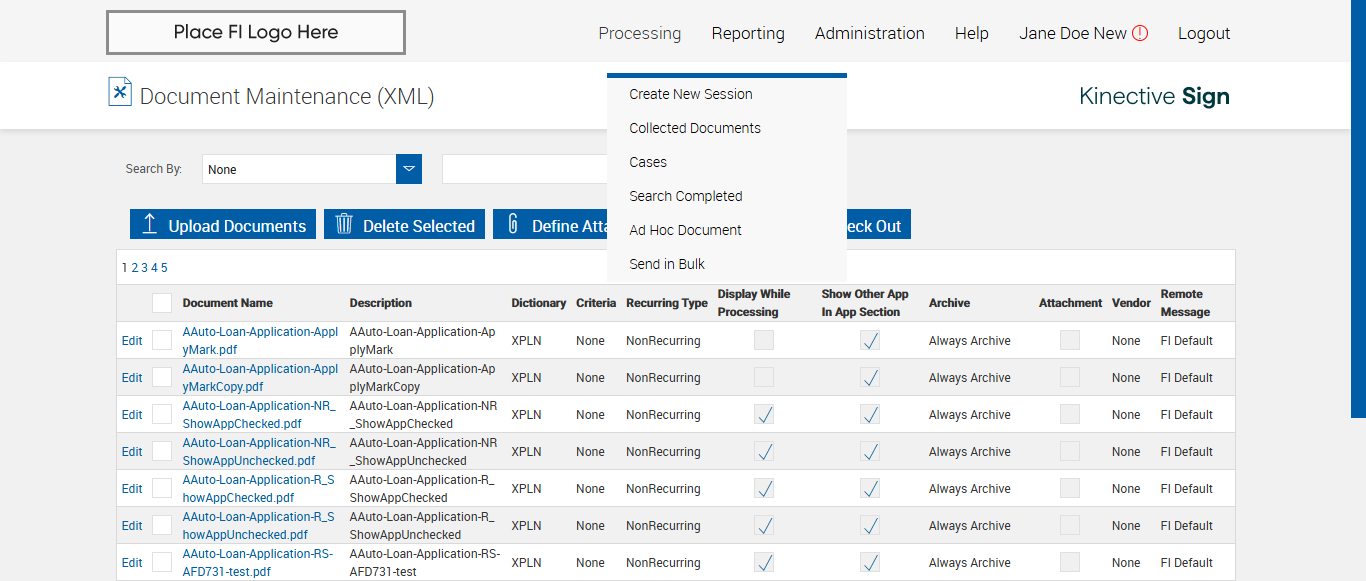Click the Document Maintenance XML page icon
The image size is (1366, 581).
click(x=120, y=92)
